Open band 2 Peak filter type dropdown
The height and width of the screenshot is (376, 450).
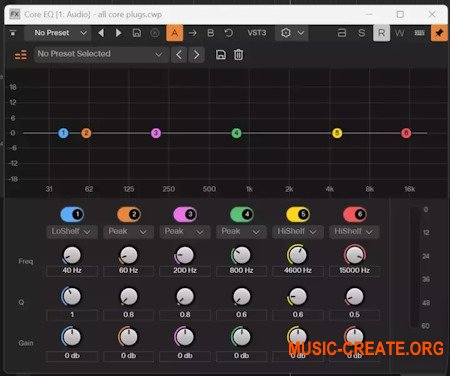pos(129,231)
